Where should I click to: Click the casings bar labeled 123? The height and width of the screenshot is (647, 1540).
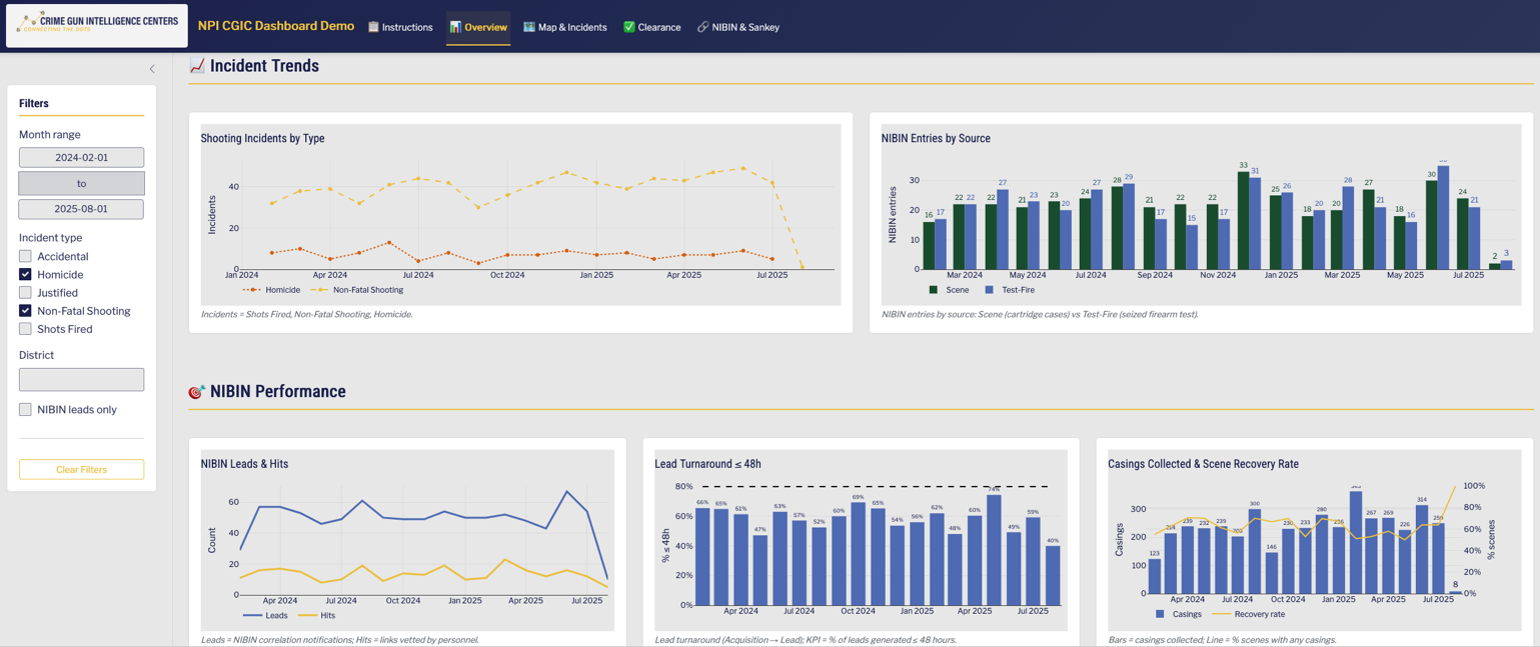1155,576
